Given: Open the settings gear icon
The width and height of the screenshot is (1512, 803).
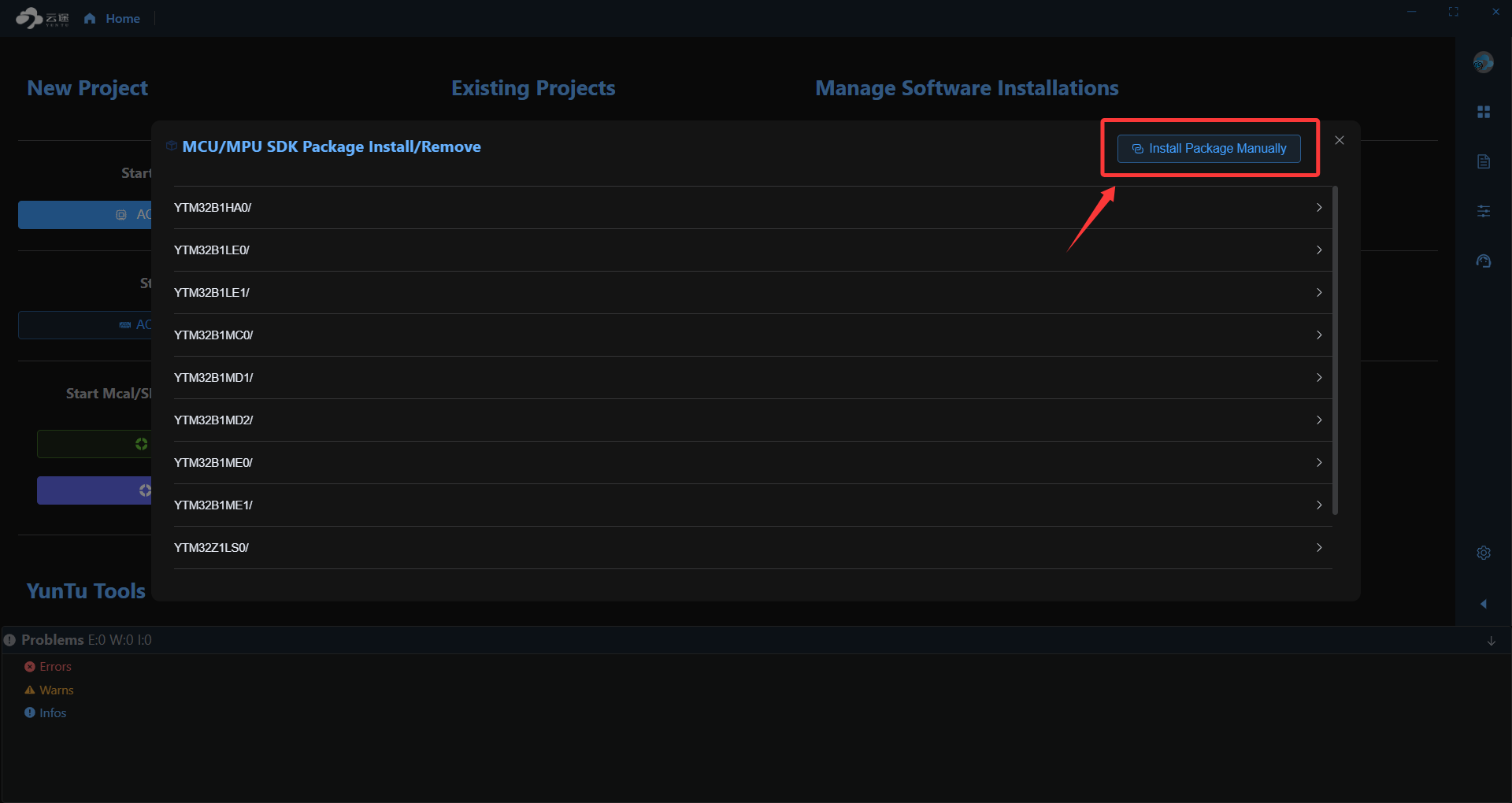Looking at the screenshot, I should (x=1484, y=553).
